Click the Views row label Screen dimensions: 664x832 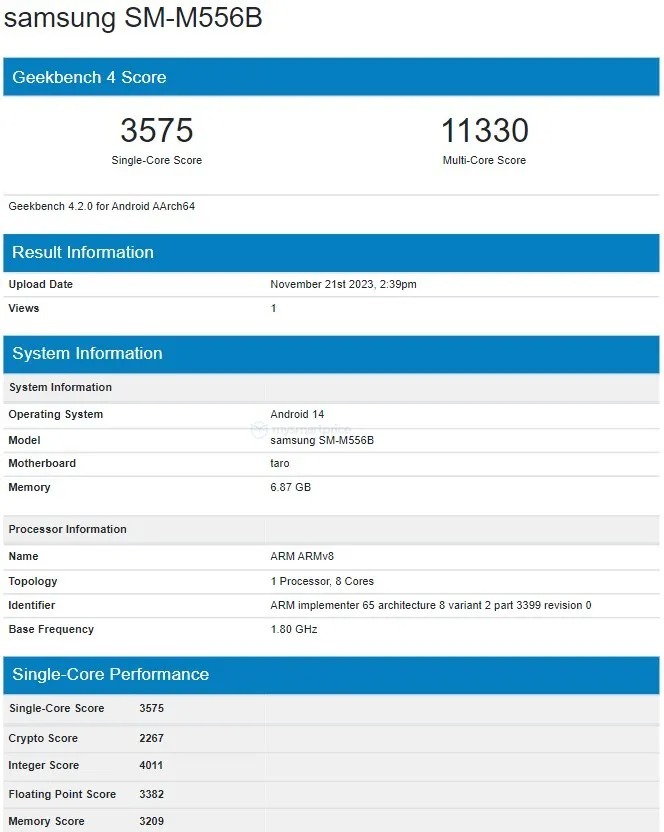(x=24, y=308)
